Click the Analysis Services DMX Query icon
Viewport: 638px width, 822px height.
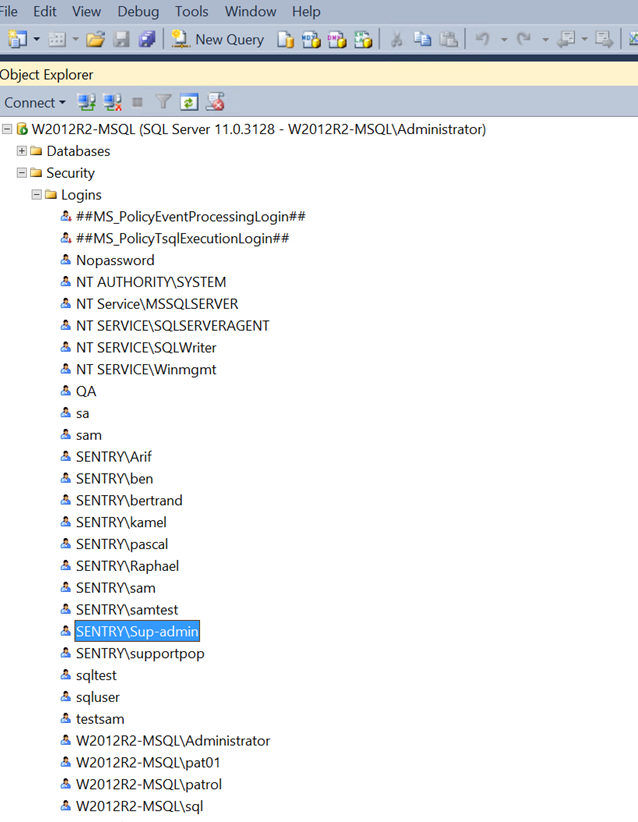point(337,39)
